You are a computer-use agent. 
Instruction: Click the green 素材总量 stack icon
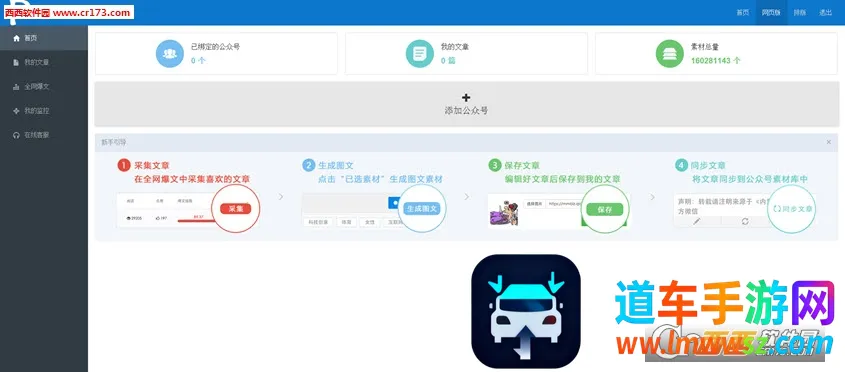tap(670, 53)
